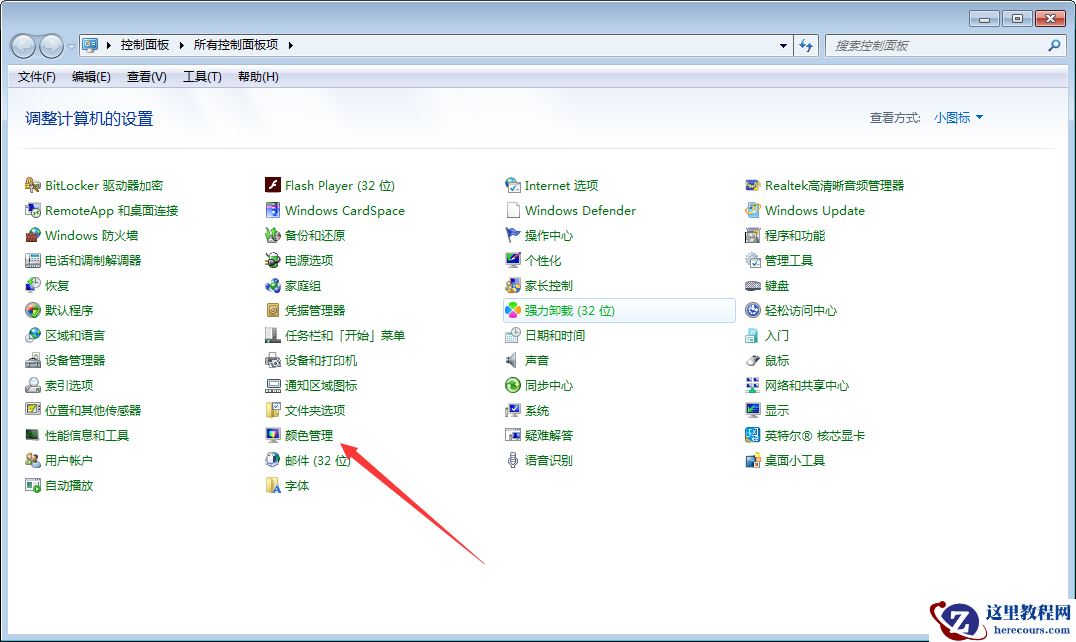This screenshot has height=642, width=1076.
Task: Click the Forward navigation button
Action: [51, 46]
